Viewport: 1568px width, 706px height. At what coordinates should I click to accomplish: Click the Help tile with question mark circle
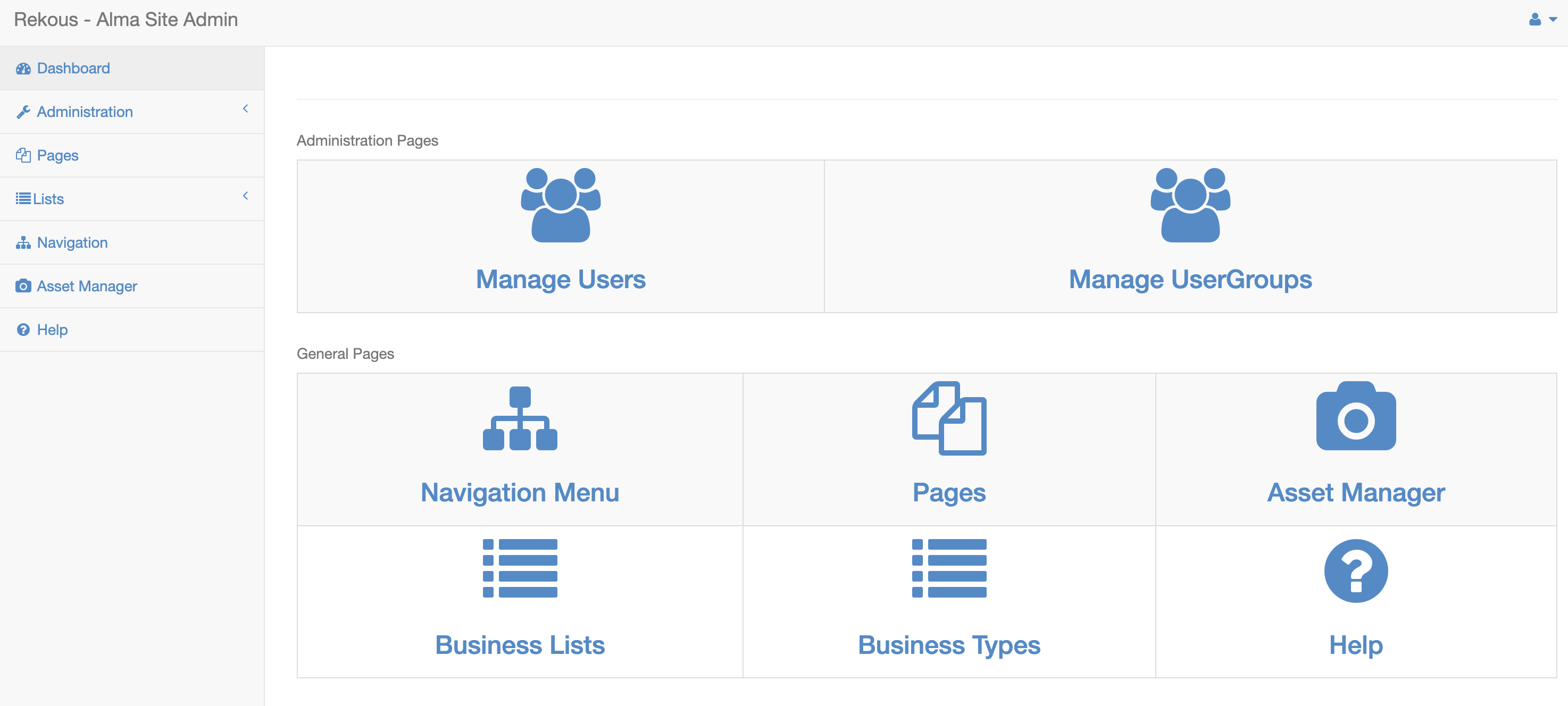click(1355, 602)
